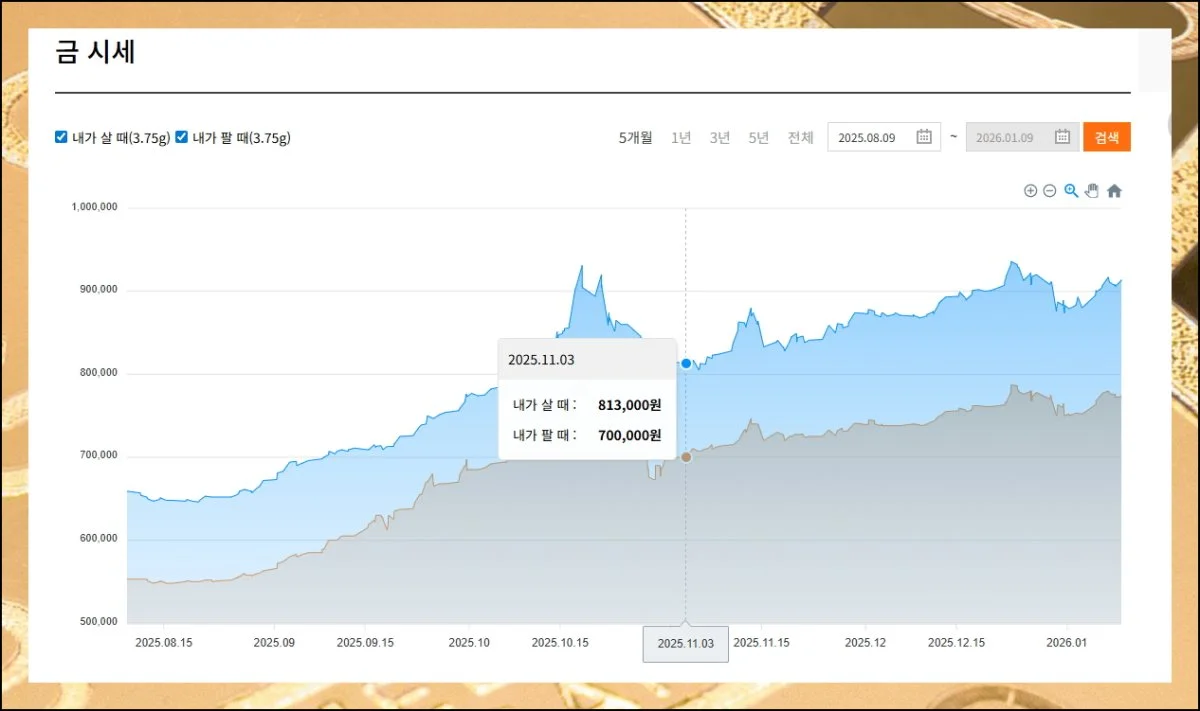Image resolution: width=1200 pixels, height=711 pixels.
Task: Click the zoom out minus icon
Action: click(x=1049, y=191)
